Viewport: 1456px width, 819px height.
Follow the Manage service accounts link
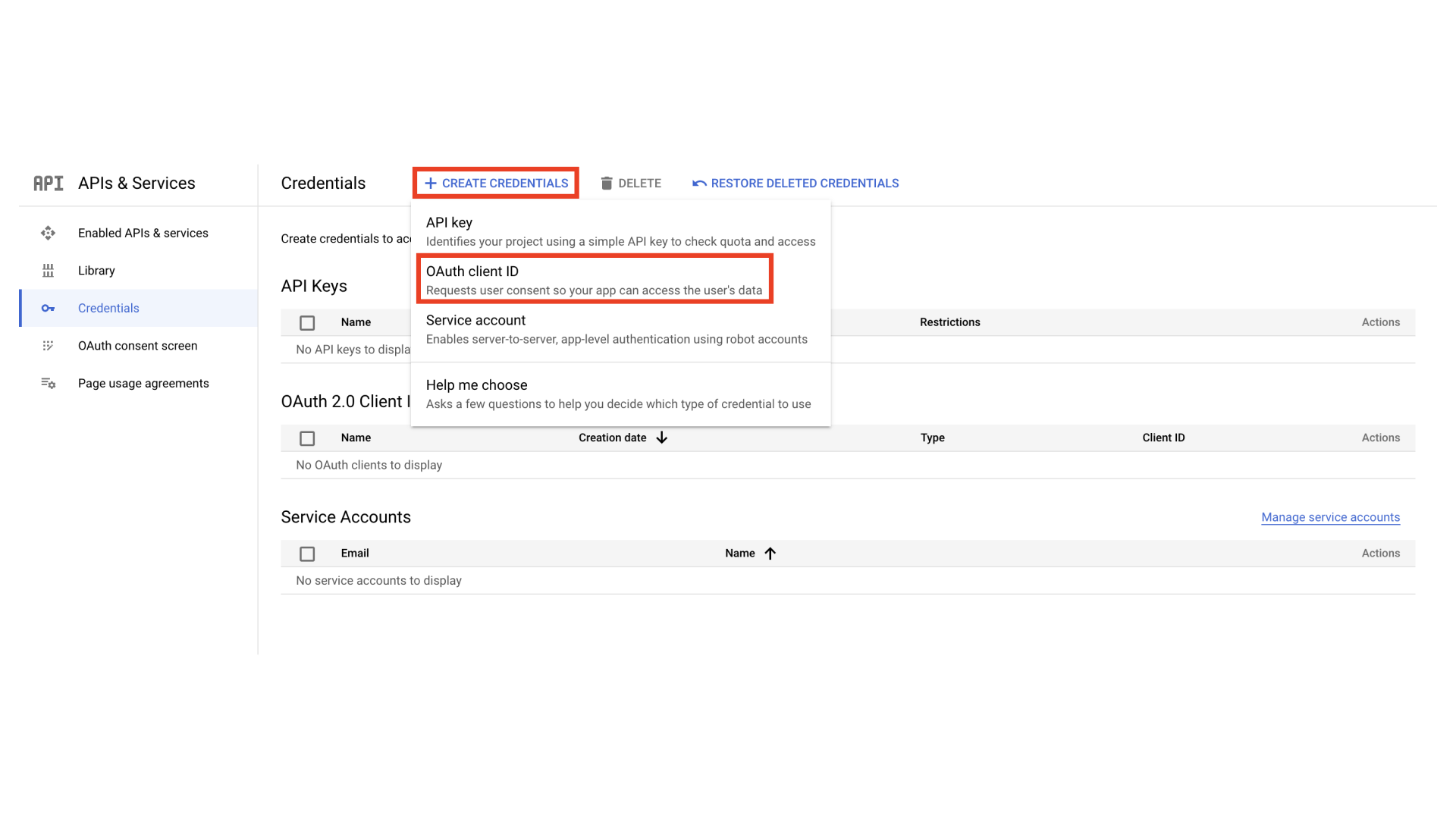click(x=1330, y=517)
